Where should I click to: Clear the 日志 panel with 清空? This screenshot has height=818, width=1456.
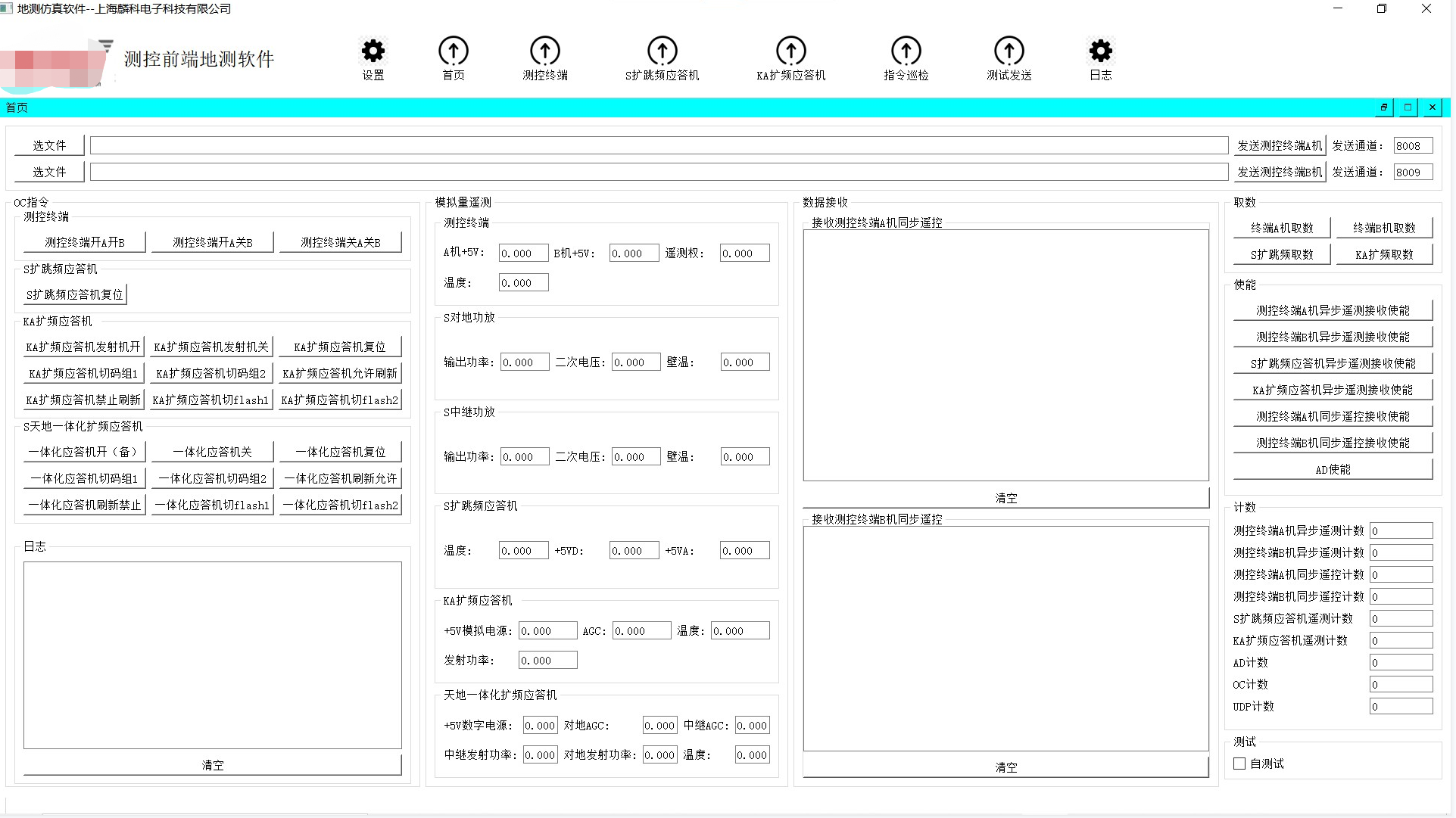(212, 765)
